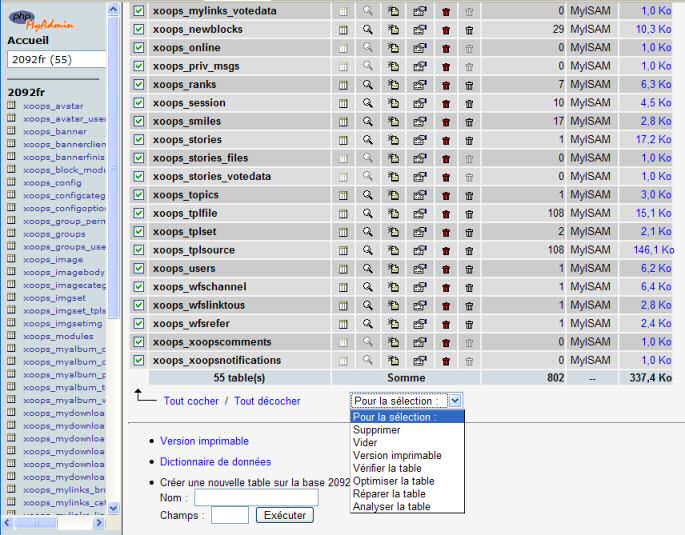685x535 pixels.
Task: Open the 'Pour la sélection' dropdown arrow
Action: click(455, 400)
